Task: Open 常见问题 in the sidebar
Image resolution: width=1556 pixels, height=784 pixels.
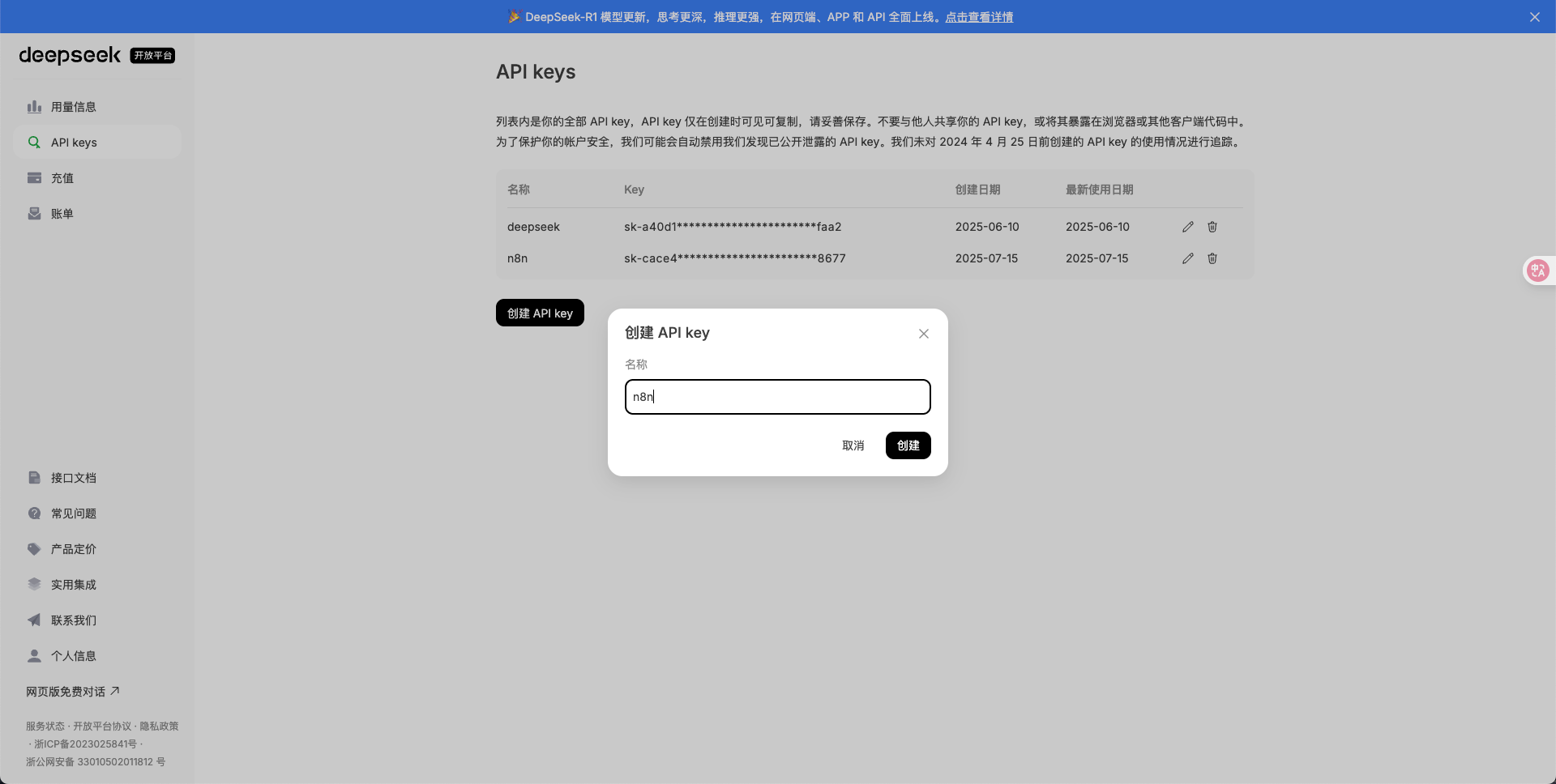Action: [x=97, y=513]
